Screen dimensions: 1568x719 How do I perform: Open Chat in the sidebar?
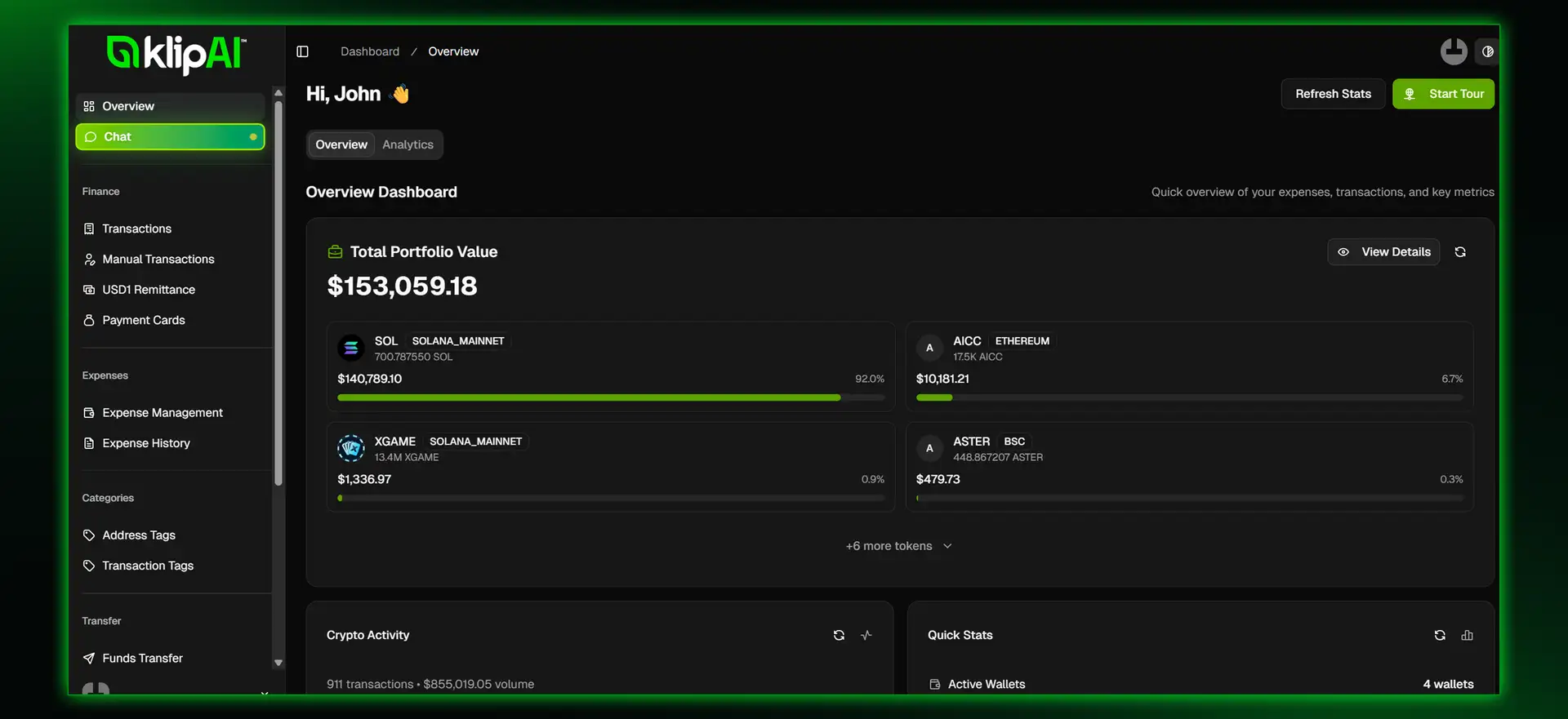pos(170,137)
